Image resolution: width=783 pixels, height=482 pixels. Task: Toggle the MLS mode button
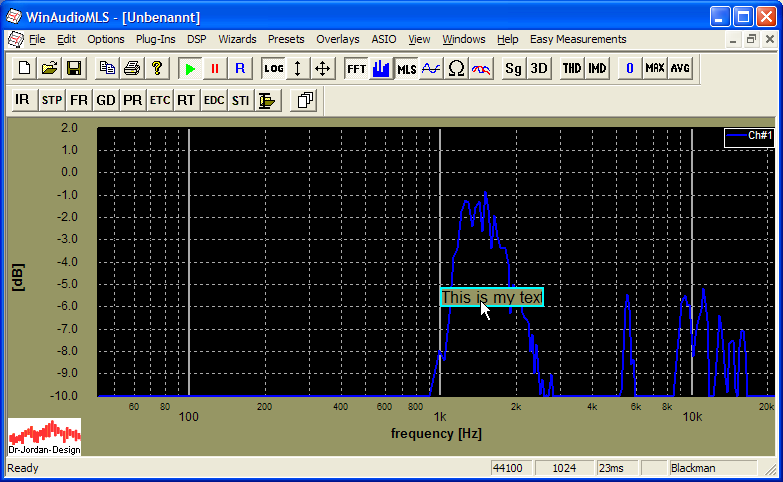tap(406, 68)
